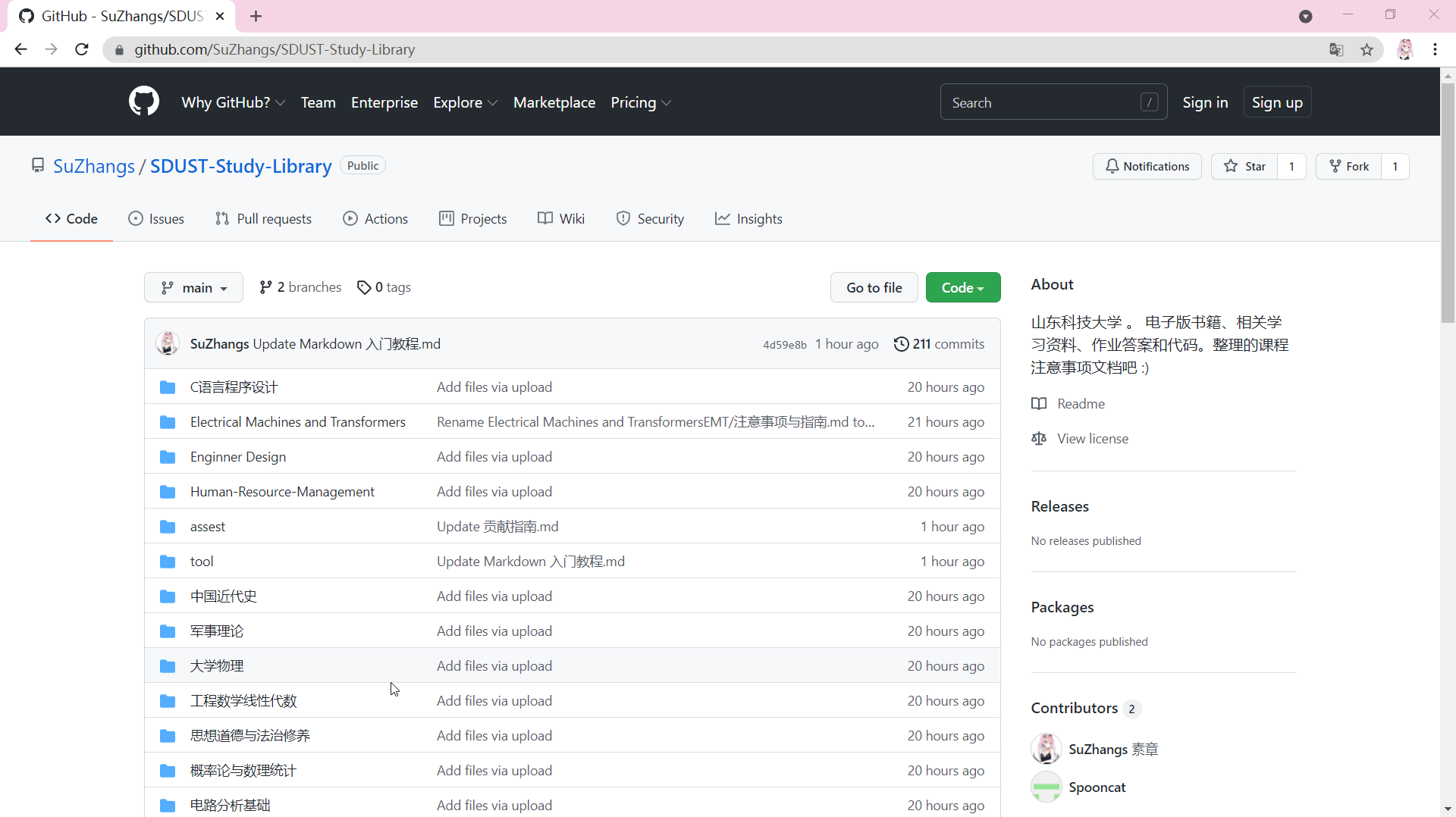Screen dimensions: 1456x817
Task: Expand the Pricing menu
Action: (x=641, y=102)
